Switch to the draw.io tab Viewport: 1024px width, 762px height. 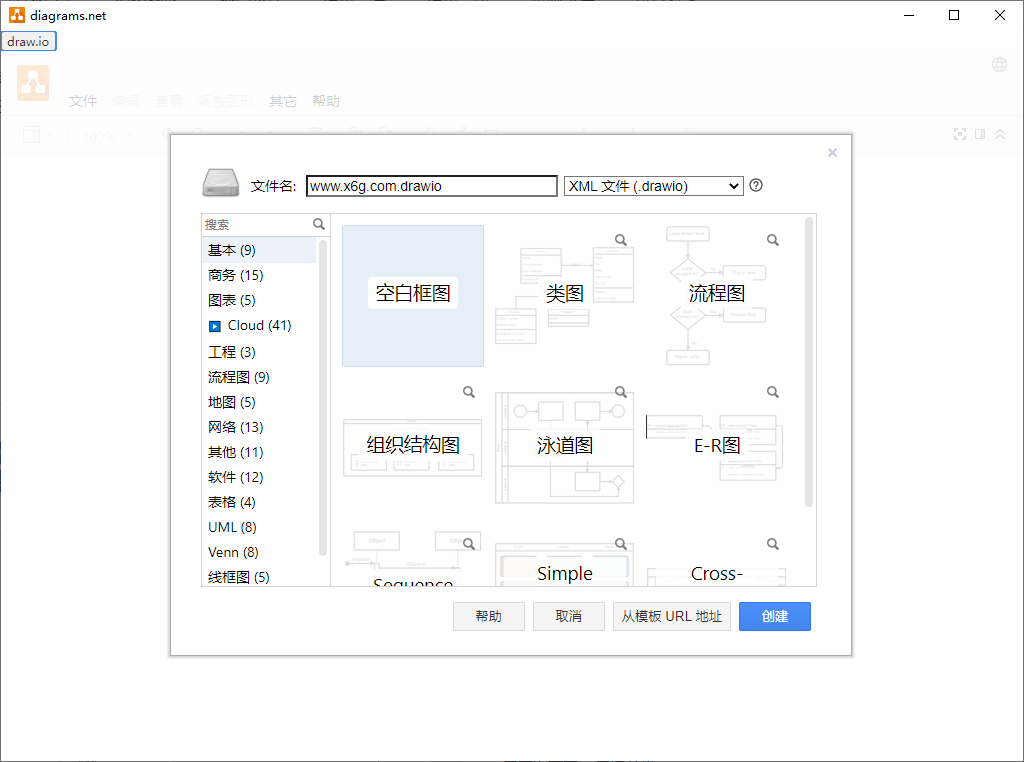[28, 41]
